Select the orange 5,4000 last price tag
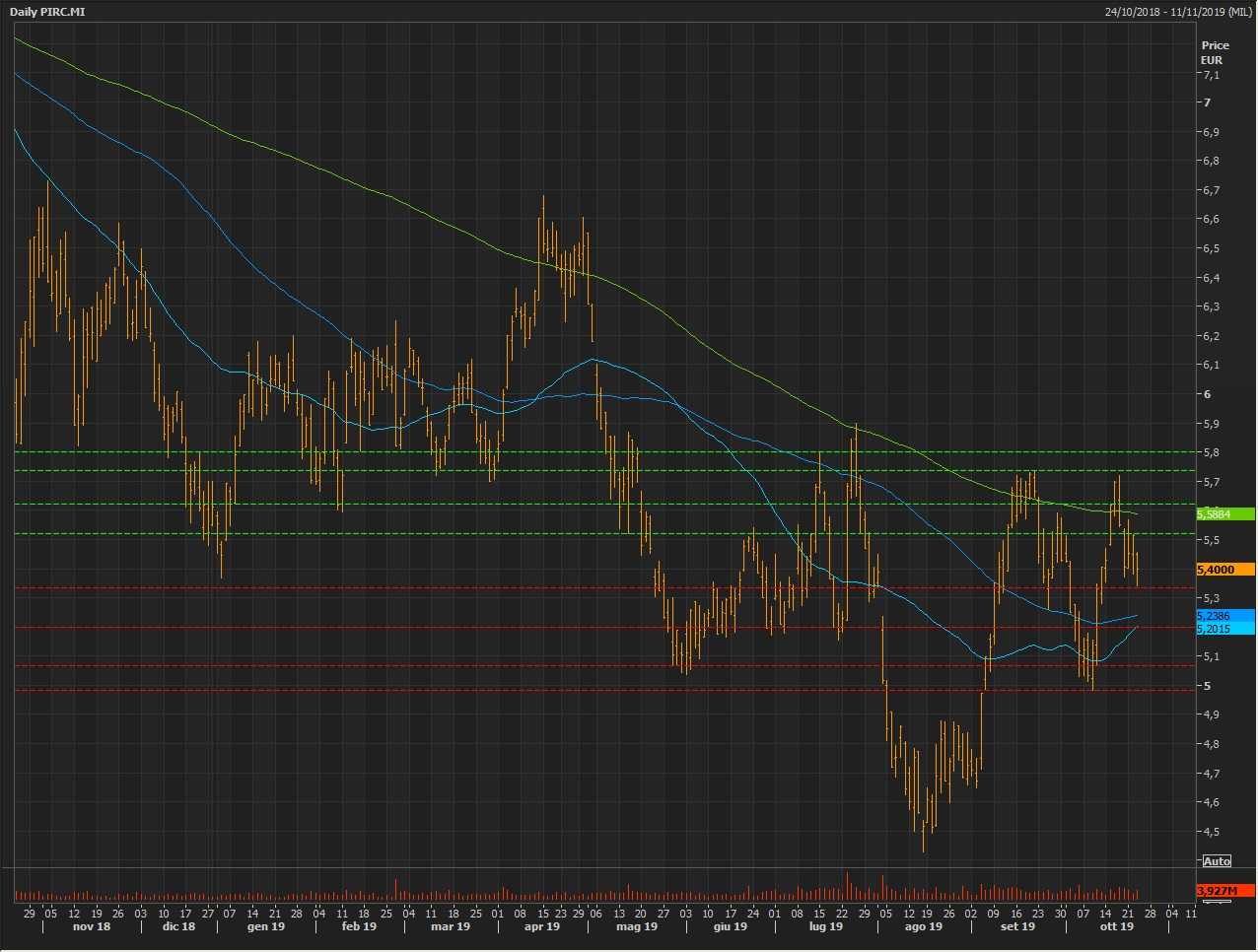This screenshot has width=1258, height=952. tap(1224, 570)
